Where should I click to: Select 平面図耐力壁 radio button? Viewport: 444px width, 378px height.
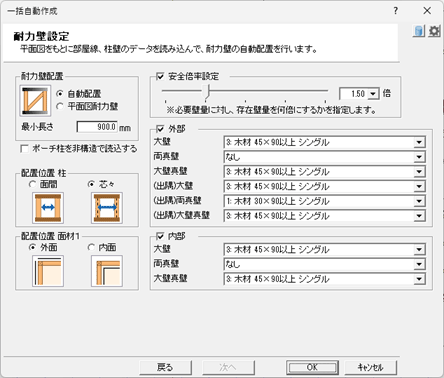point(60,106)
